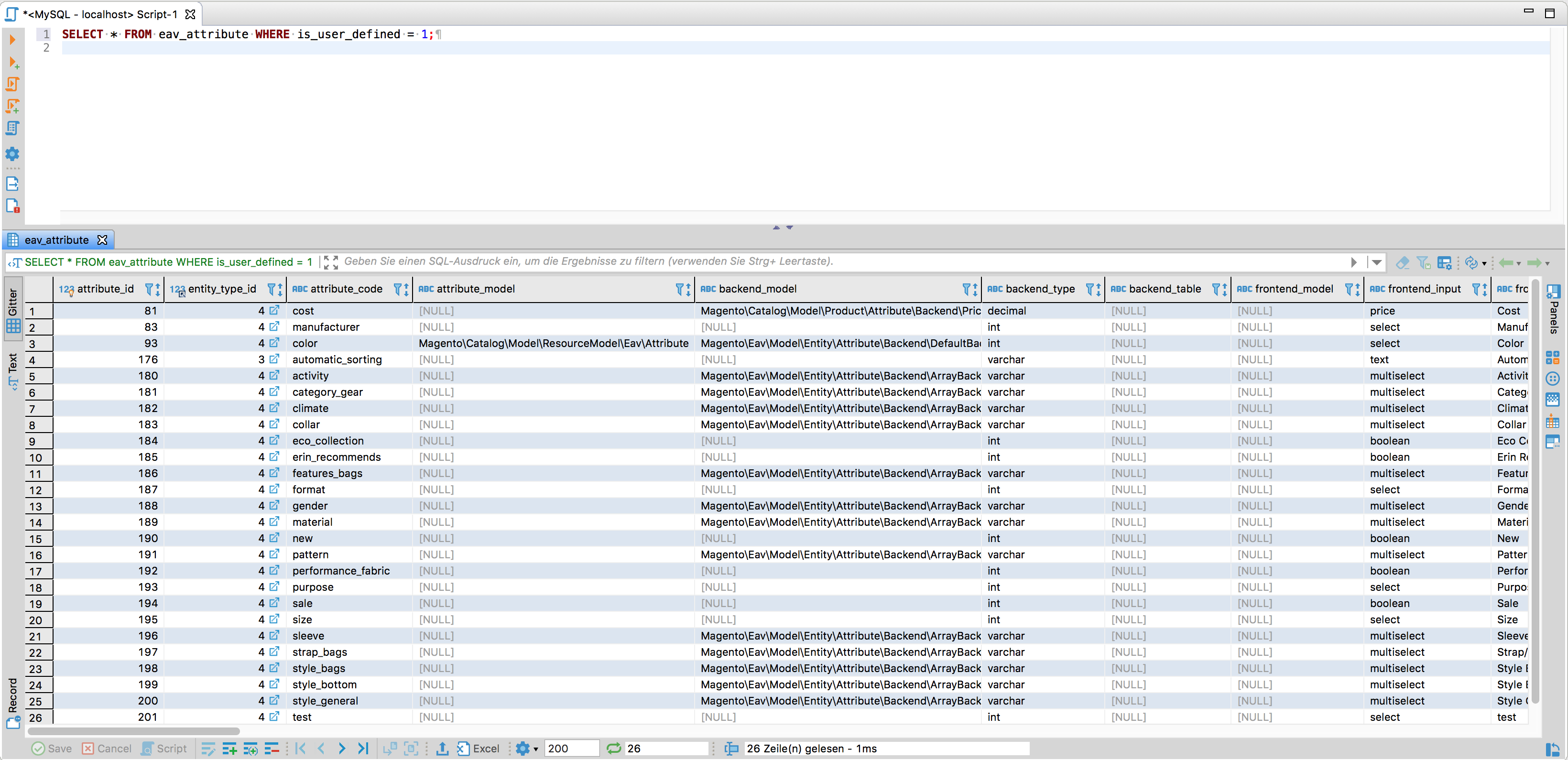This screenshot has width=1568, height=760.
Task: Click the export data upload icon
Action: 443,749
